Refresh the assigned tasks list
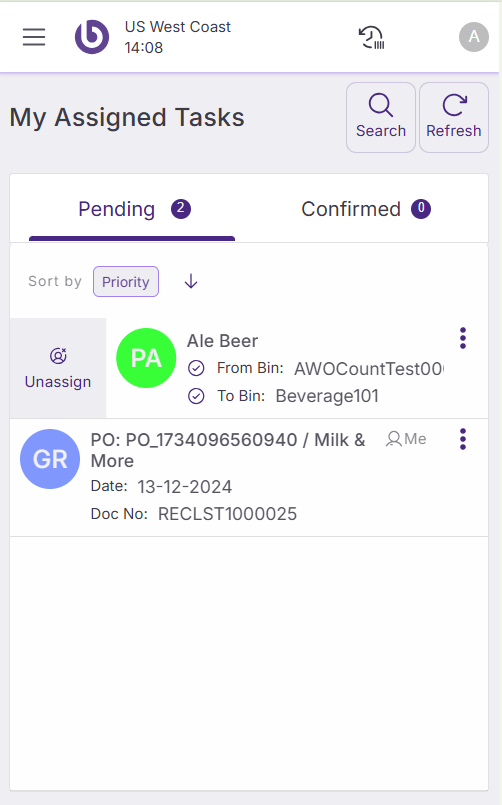 coord(454,118)
